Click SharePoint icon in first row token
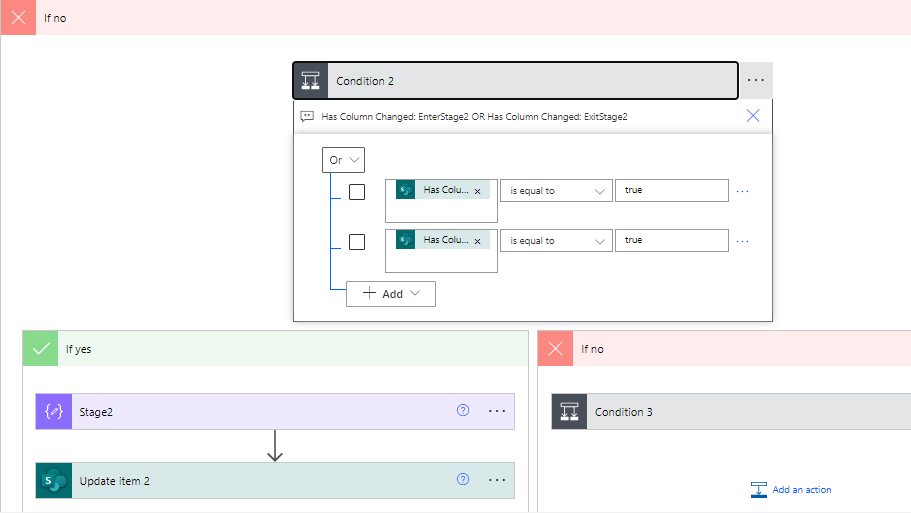 (406, 190)
